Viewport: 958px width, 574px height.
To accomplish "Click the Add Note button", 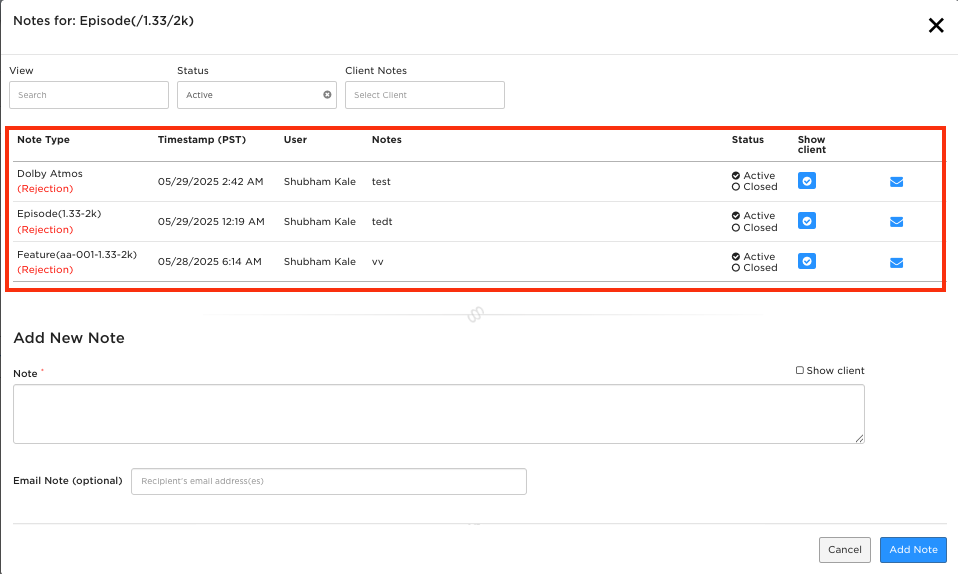I will 913,550.
